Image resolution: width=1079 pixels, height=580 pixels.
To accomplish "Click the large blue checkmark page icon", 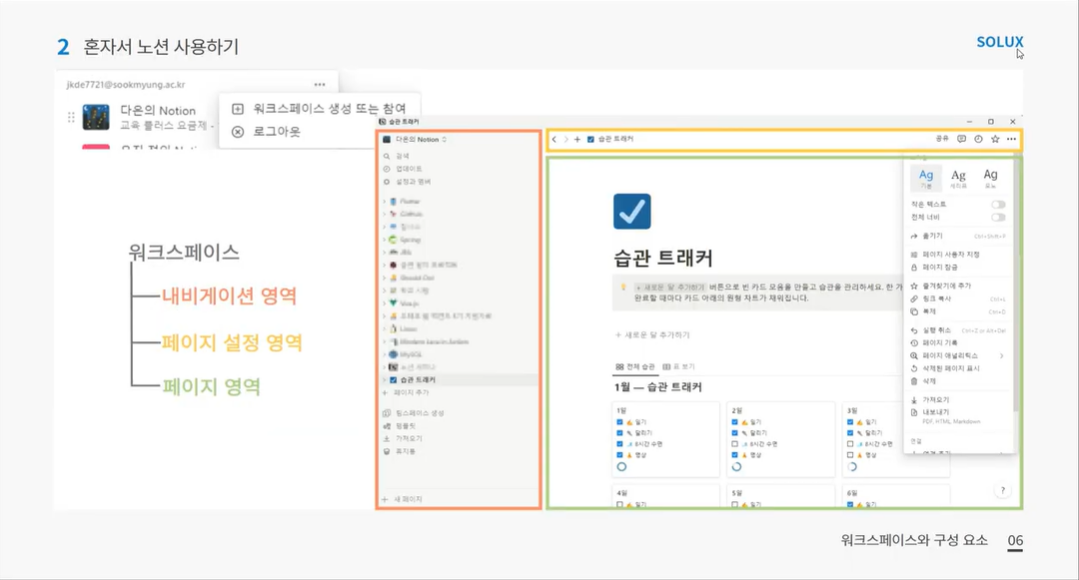I will 632,211.
